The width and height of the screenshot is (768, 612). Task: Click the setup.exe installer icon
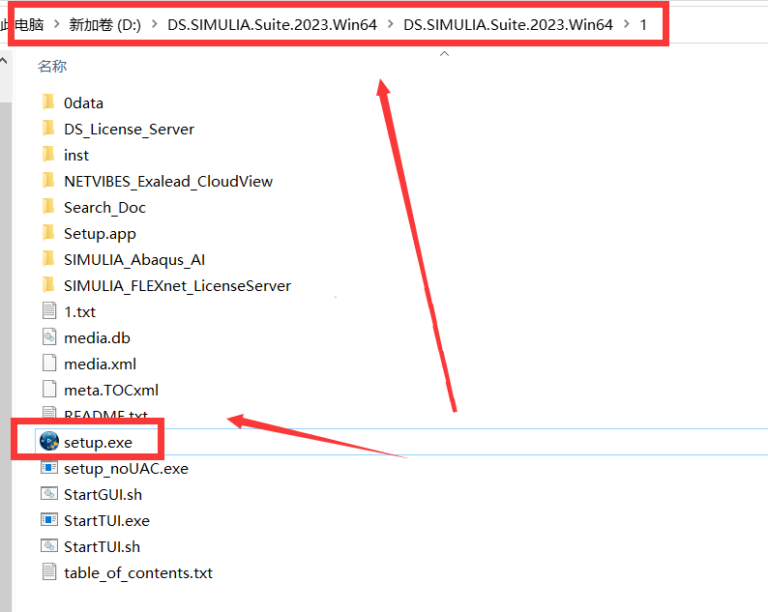coord(49,442)
